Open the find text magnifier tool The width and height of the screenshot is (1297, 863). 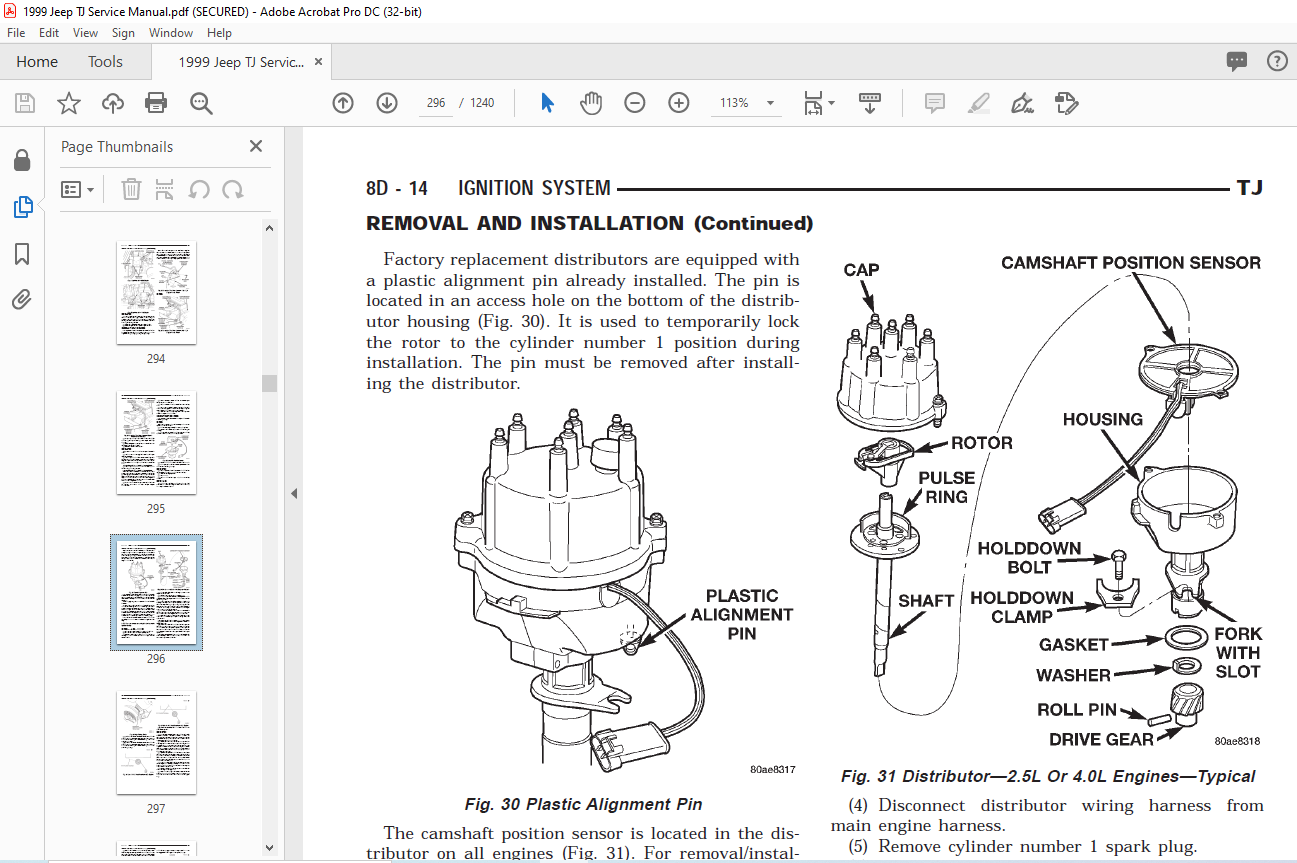click(201, 103)
